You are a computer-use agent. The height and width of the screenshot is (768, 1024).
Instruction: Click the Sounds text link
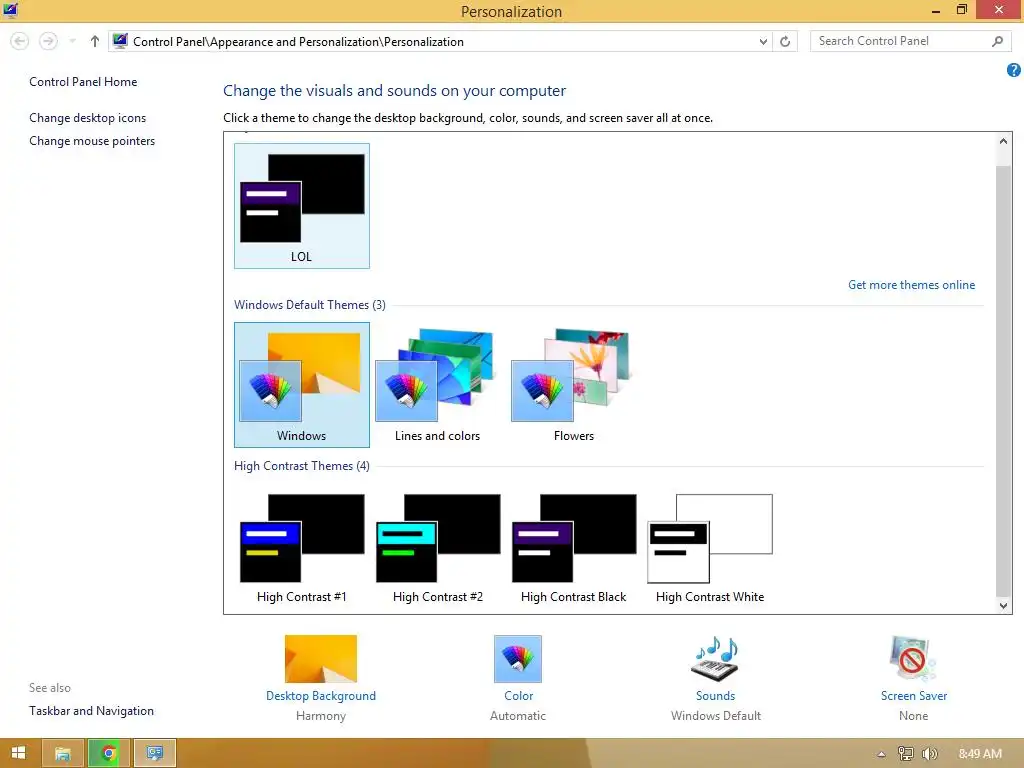click(715, 696)
